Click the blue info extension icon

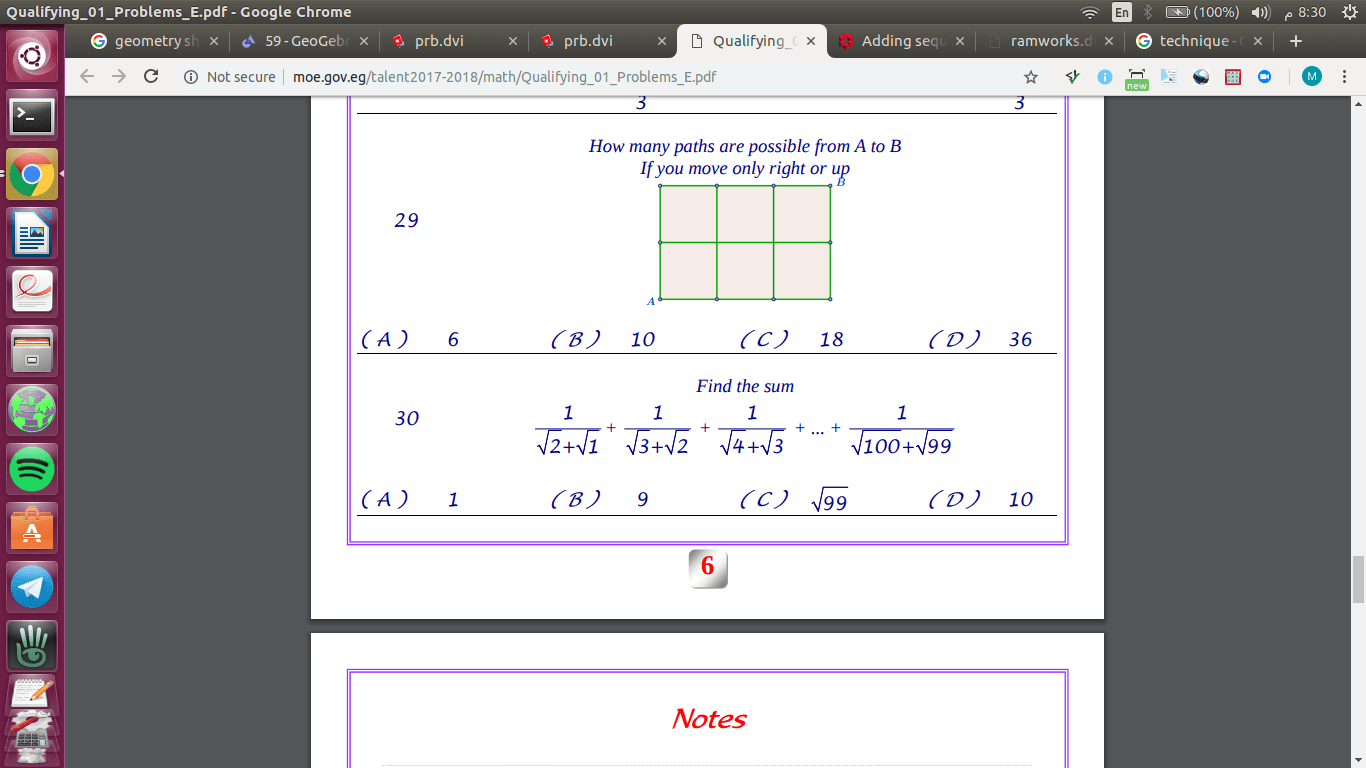click(x=1105, y=76)
